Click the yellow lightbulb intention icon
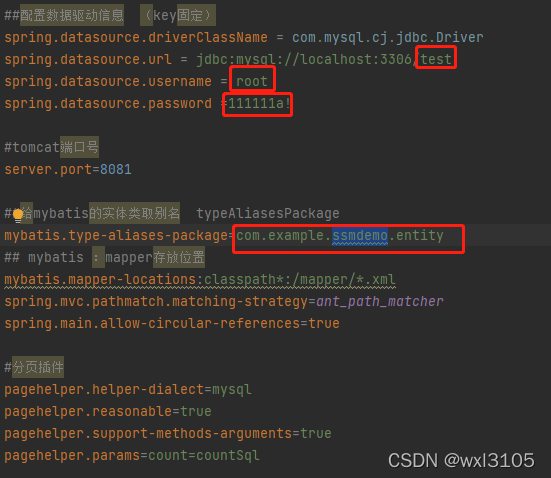 [x=18, y=215]
